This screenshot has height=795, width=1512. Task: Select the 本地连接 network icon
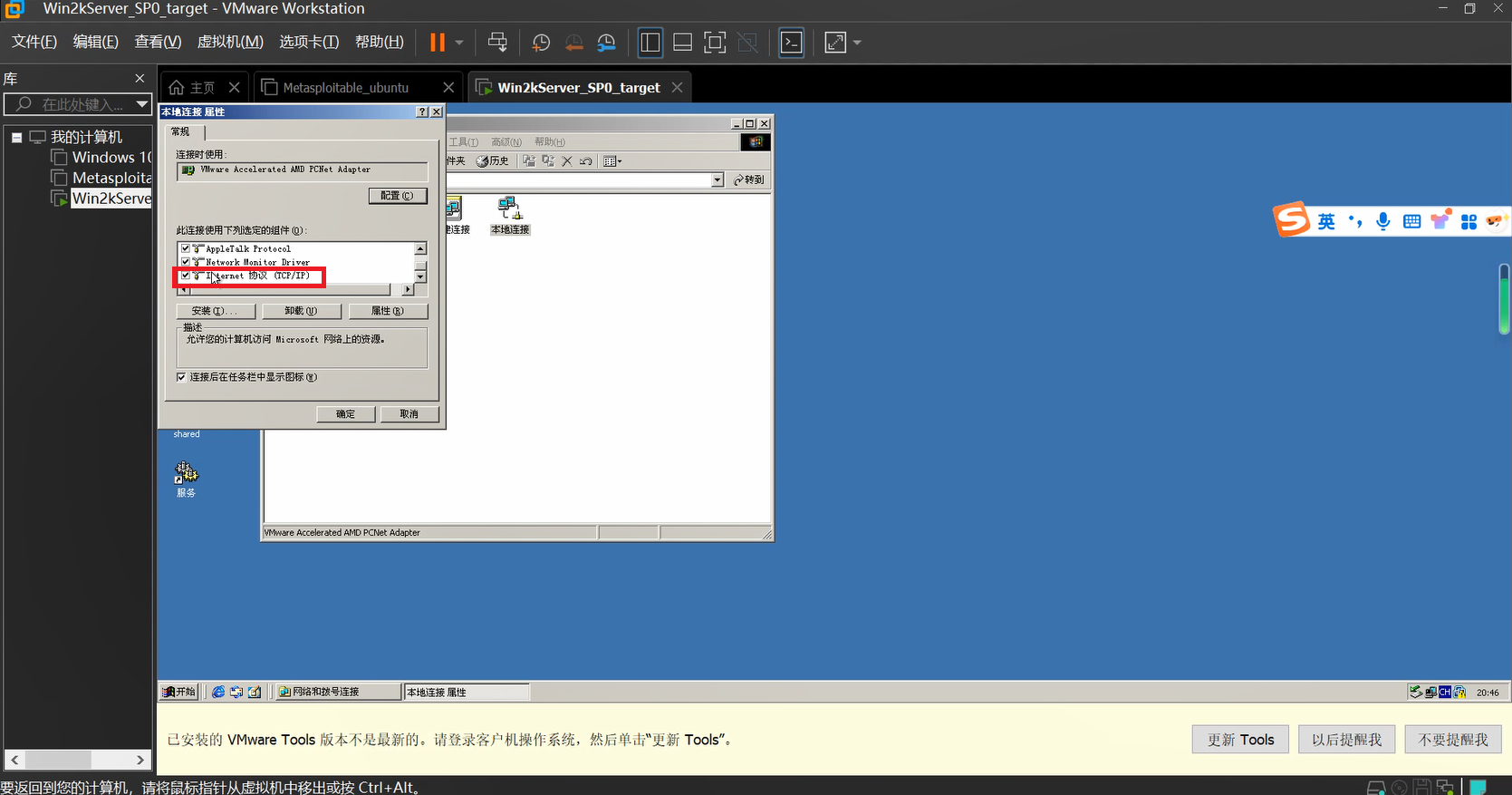[x=510, y=216]
